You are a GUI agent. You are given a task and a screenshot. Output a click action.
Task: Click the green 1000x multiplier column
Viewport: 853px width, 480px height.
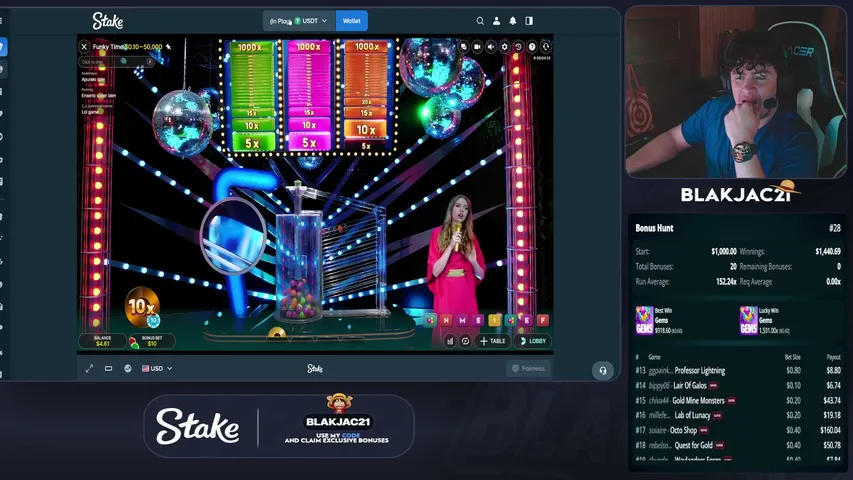pyautogui.click(x=251, y=95)
